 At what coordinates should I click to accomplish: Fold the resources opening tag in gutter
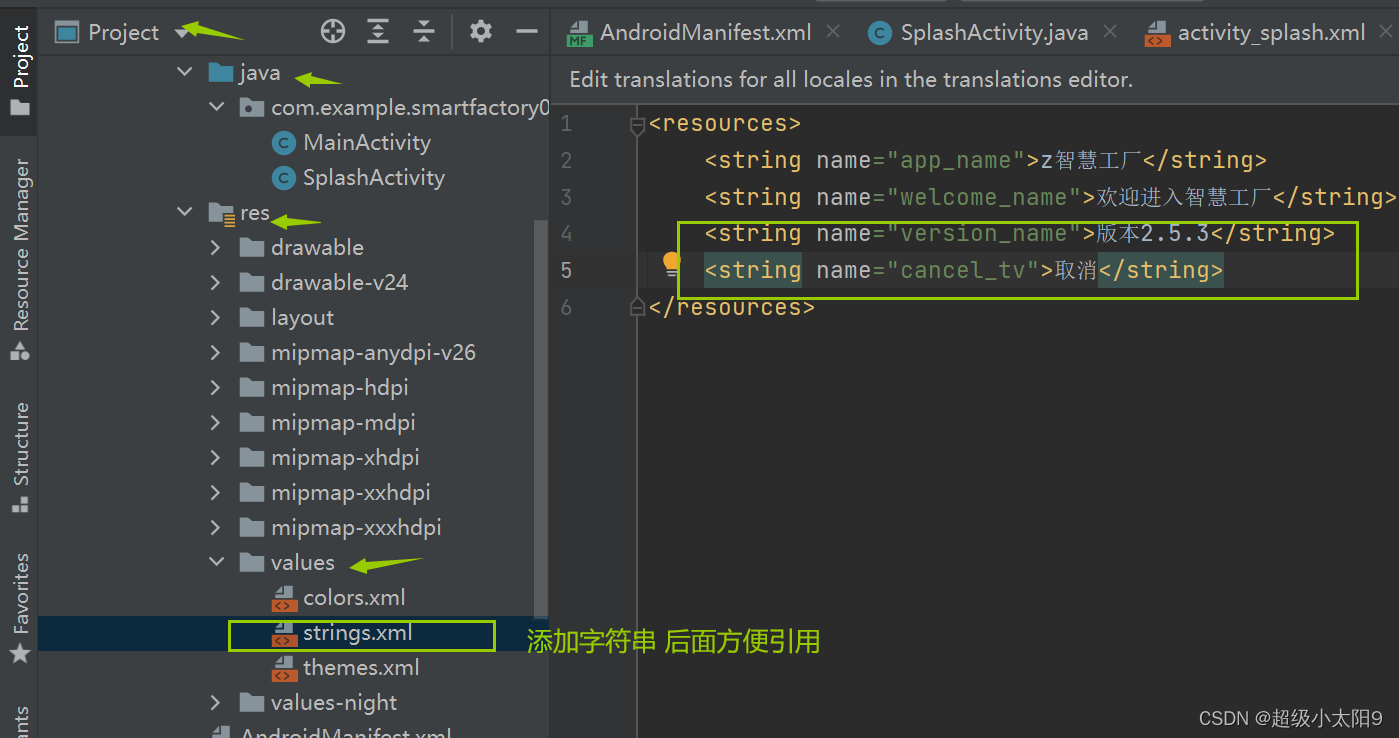point(637,125)
